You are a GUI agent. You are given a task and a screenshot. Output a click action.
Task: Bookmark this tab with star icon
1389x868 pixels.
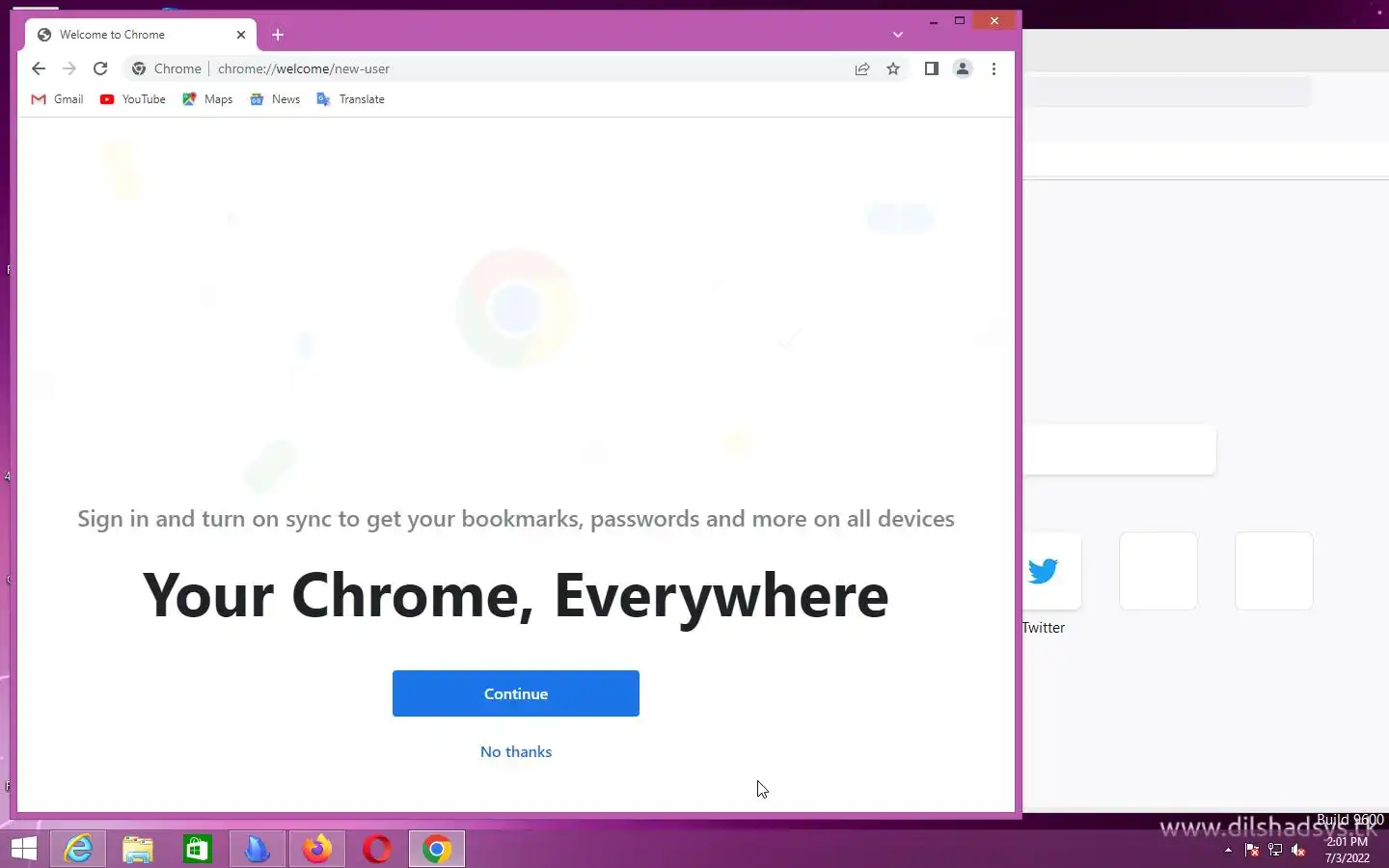click(x=893, y=68)
